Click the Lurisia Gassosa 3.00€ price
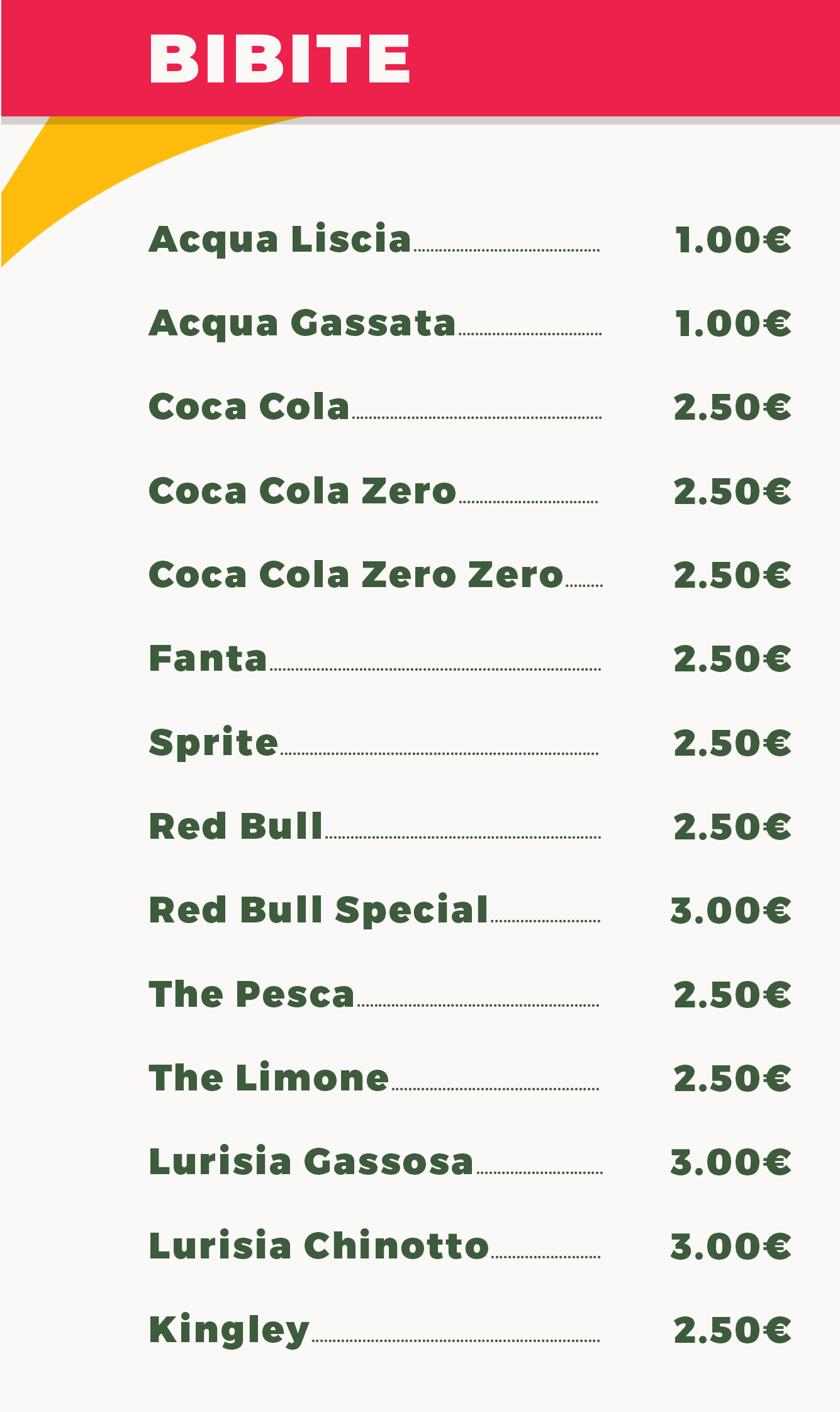Image resolution: width=840 pixels, height=1412 pixels. (731, 1162)
